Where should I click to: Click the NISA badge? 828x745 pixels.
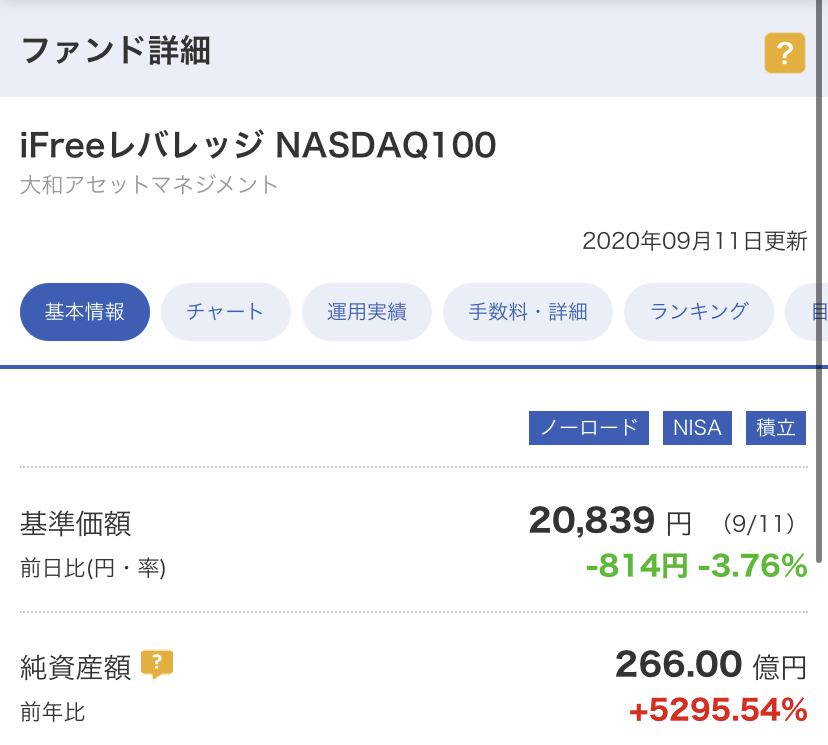697,428
